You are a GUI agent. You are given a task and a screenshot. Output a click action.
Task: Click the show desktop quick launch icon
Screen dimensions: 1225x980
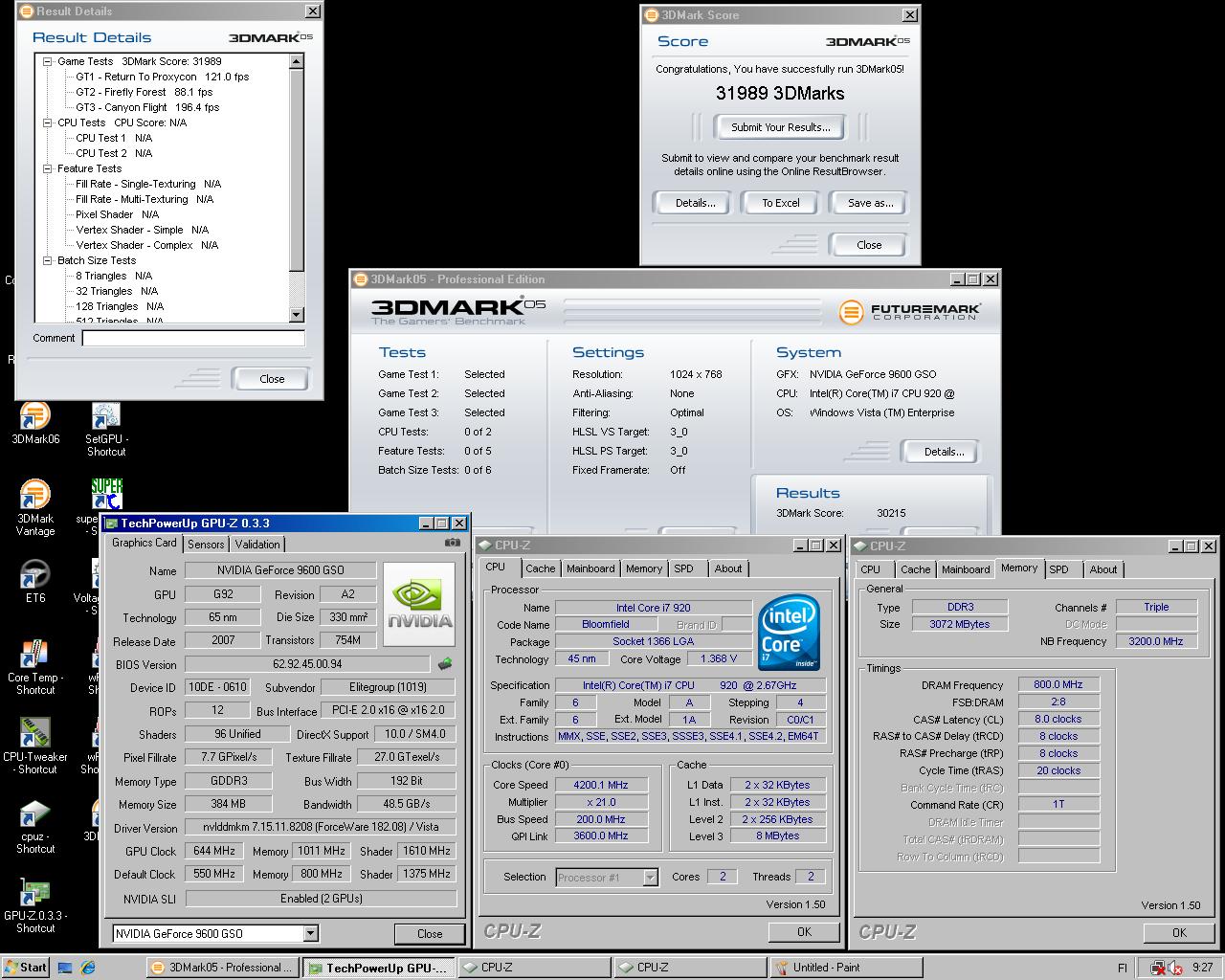point(65,968)
